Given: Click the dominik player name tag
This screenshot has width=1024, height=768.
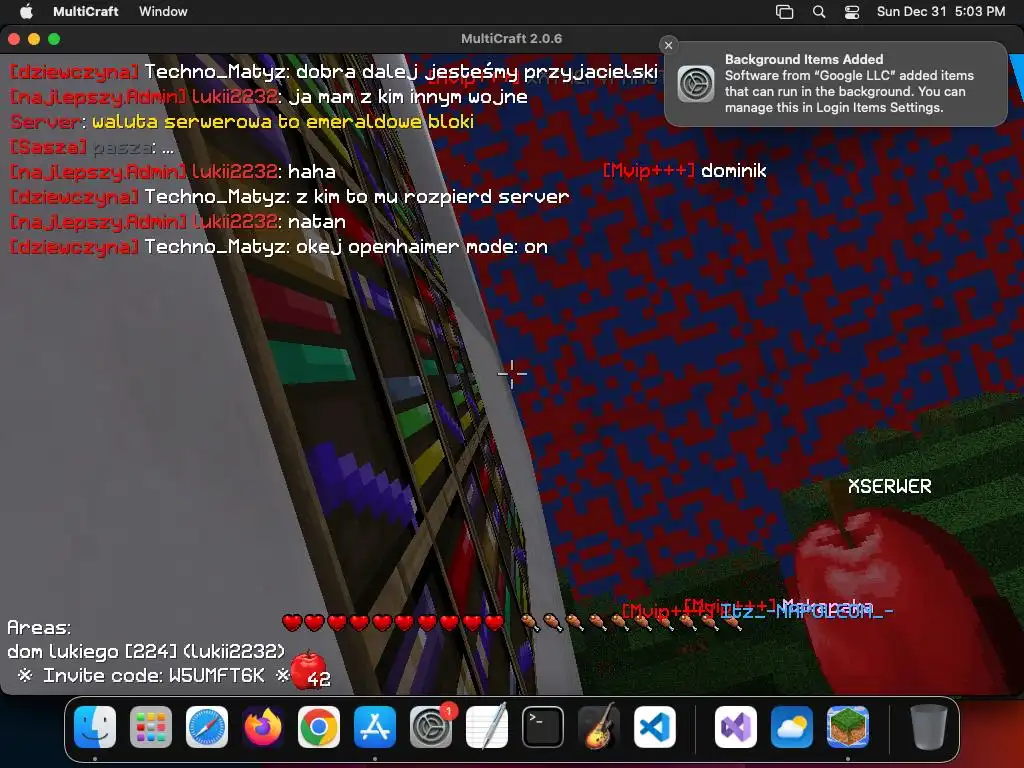Looking at the screenshot, I should [733, 170].
